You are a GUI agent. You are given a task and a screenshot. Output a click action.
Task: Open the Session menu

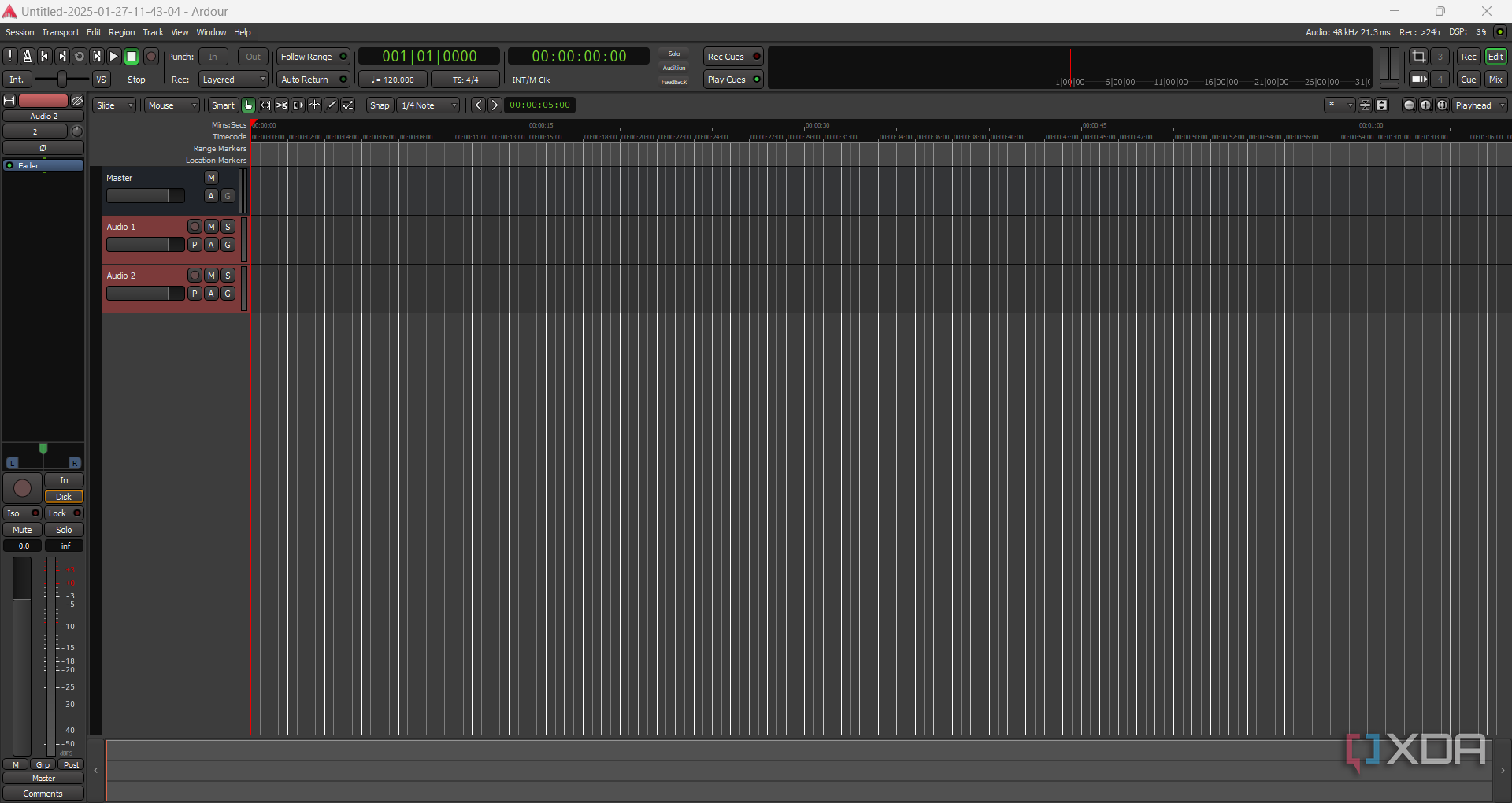coord(20,32)
